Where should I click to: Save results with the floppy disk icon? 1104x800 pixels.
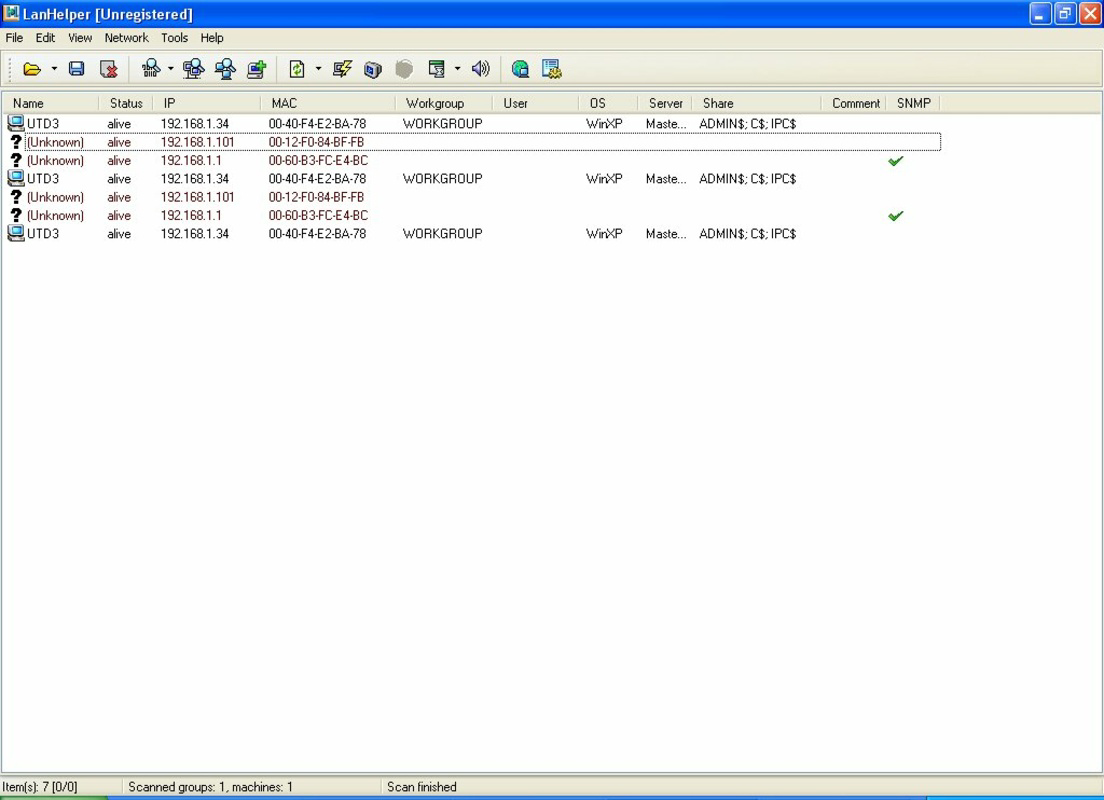point(76,69)
